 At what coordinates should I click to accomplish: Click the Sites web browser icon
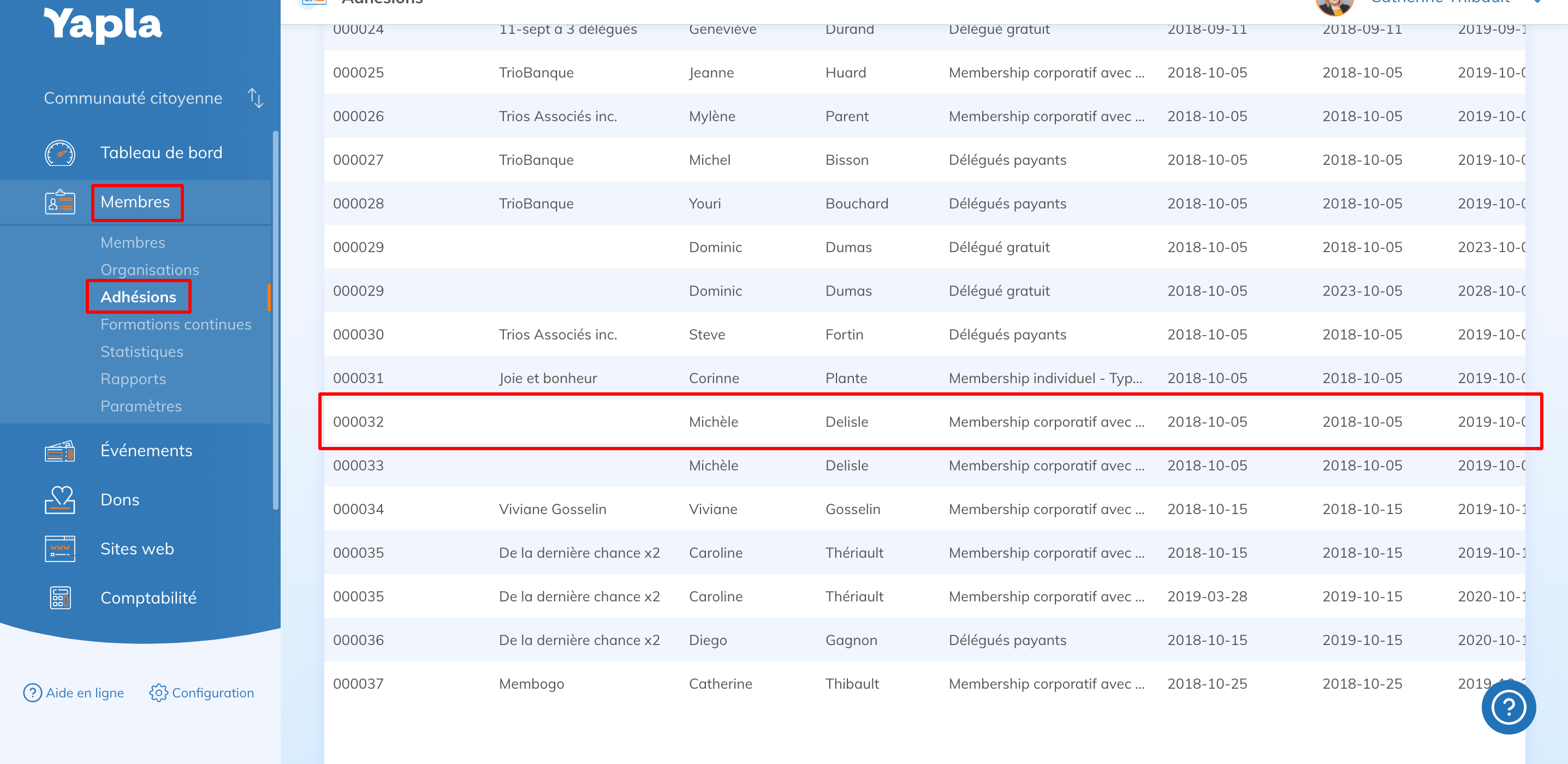coord(60,548)
